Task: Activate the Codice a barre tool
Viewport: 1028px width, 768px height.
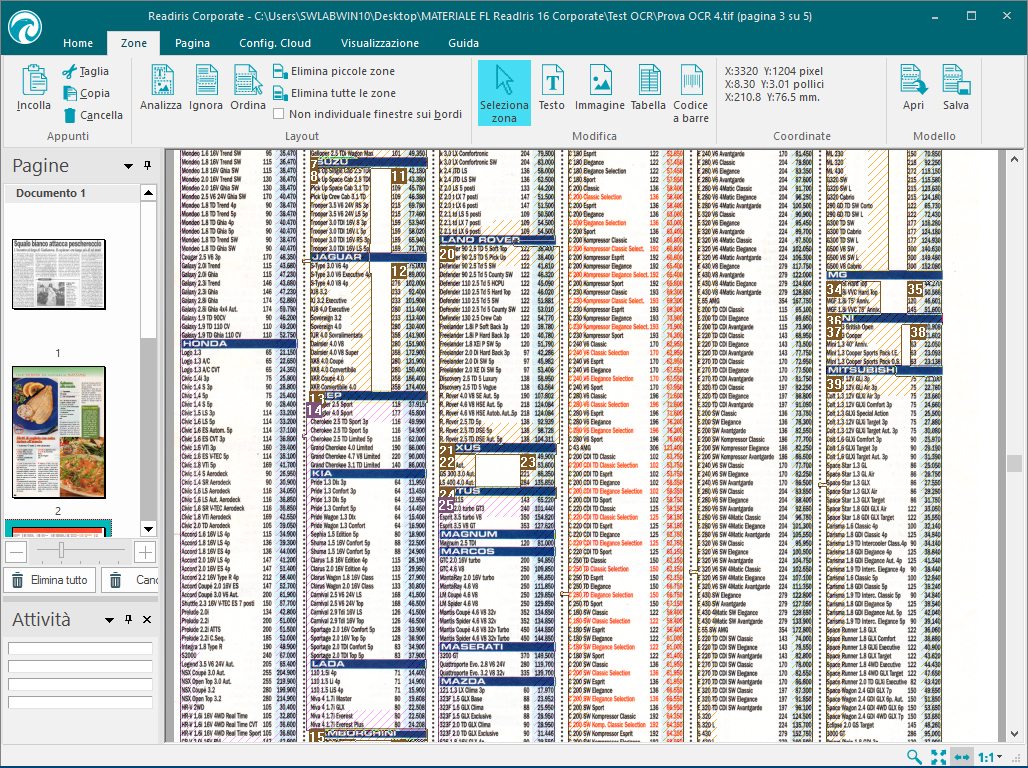Action: [690, 92]
